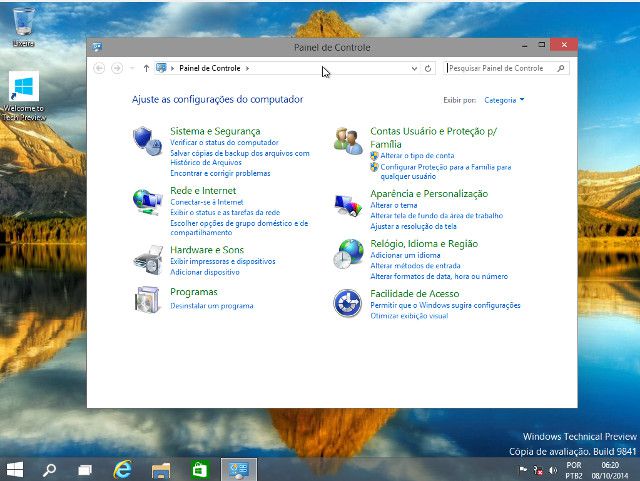The image size is (640, 481).
Task: Open the Rede e Internet category link
Action: pos(203,191)
